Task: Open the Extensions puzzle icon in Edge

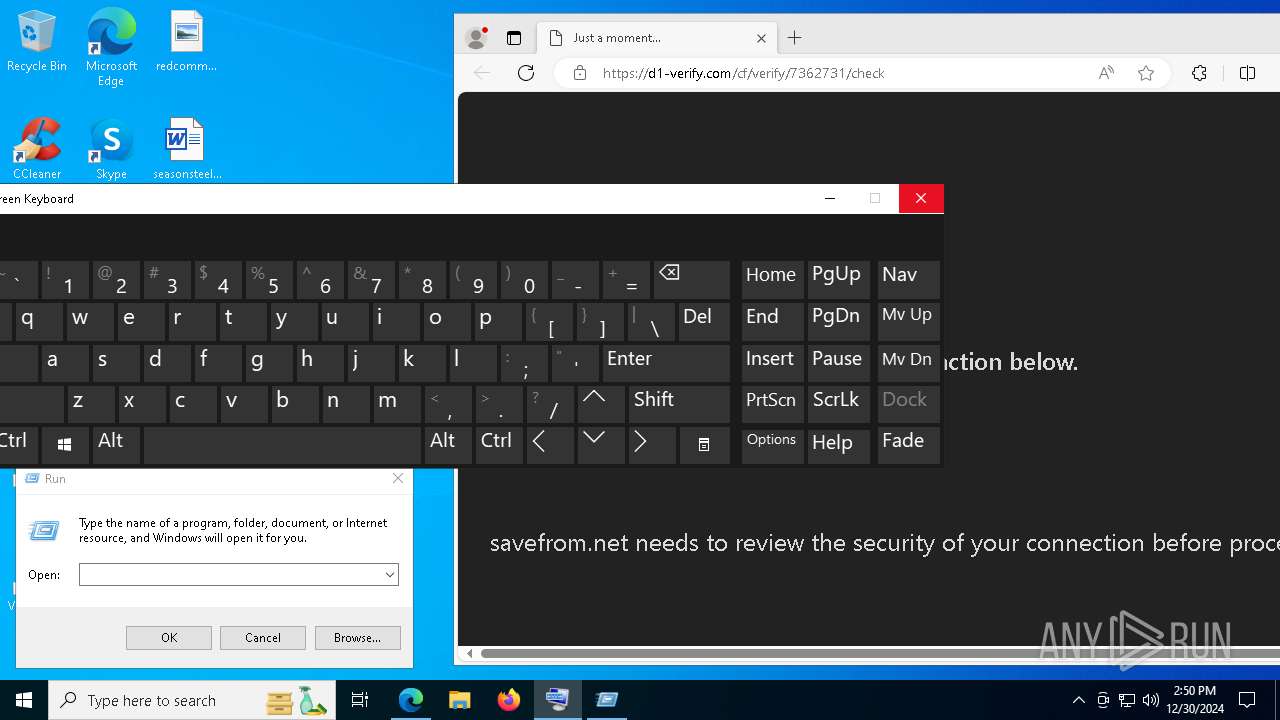Action: click(1200, 73)
